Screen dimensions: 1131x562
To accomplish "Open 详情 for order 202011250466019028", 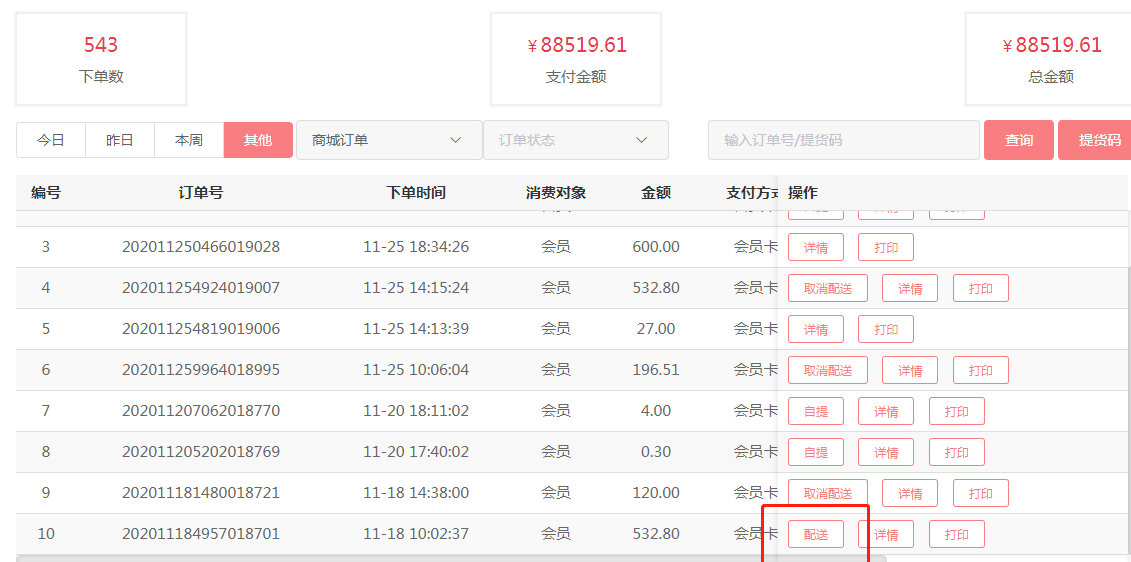I will (x=816, y=247).
